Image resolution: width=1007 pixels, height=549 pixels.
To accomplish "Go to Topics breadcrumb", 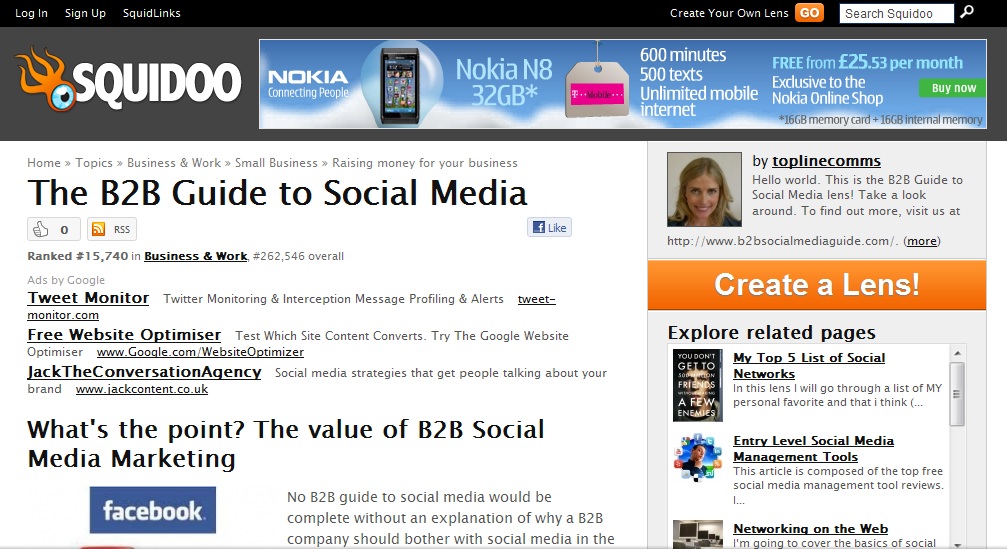I will click(94, 163).
